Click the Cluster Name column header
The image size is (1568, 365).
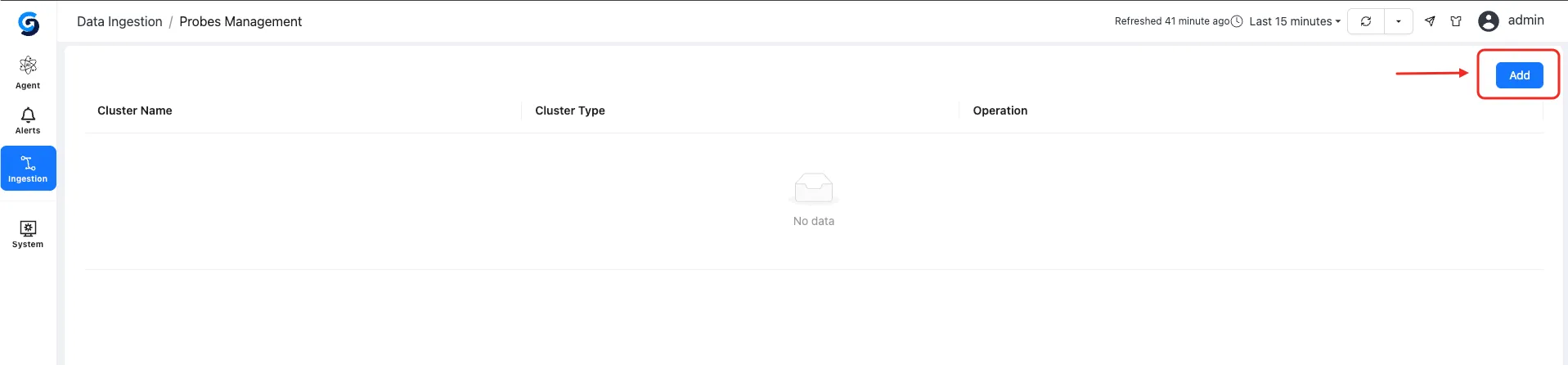pos(135,110)
